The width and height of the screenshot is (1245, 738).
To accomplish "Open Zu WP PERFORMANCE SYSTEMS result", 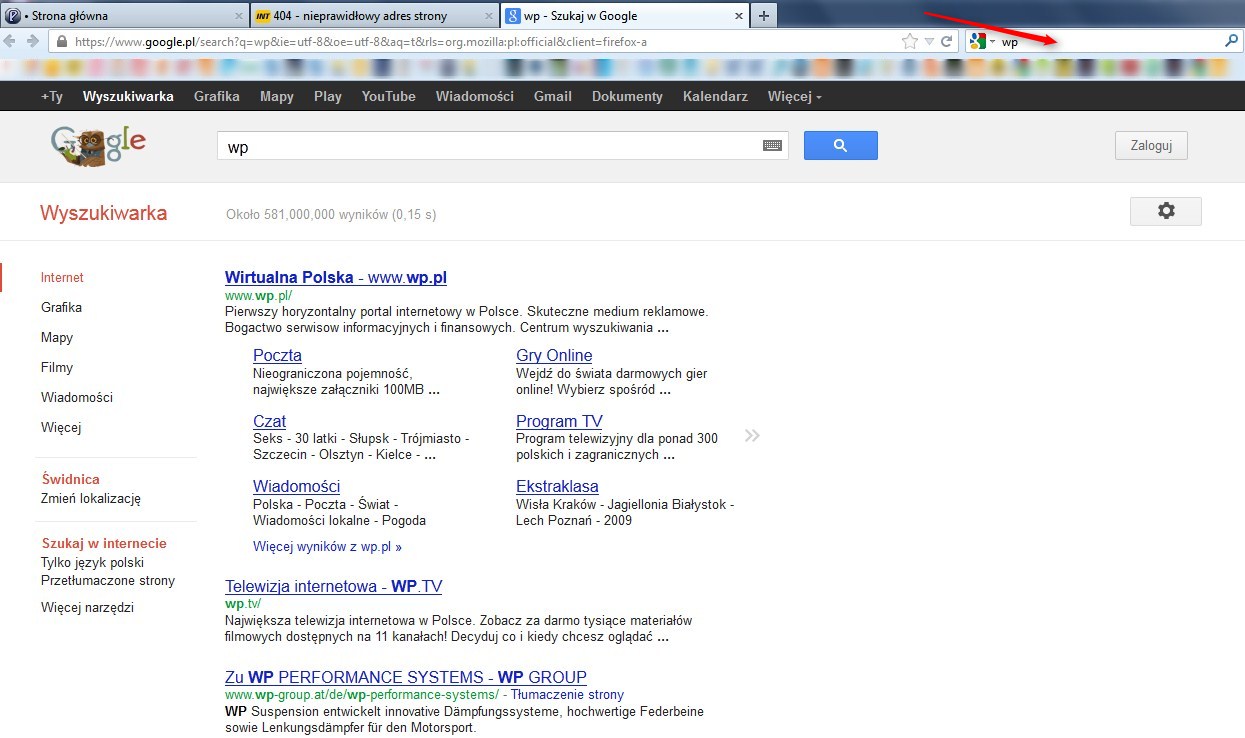I will click(406, 678).
